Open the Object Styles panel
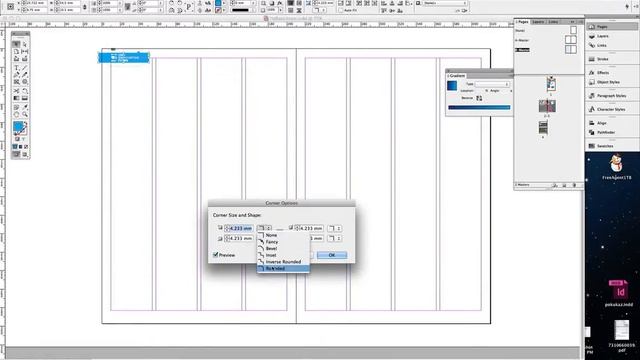 (612, 82)
